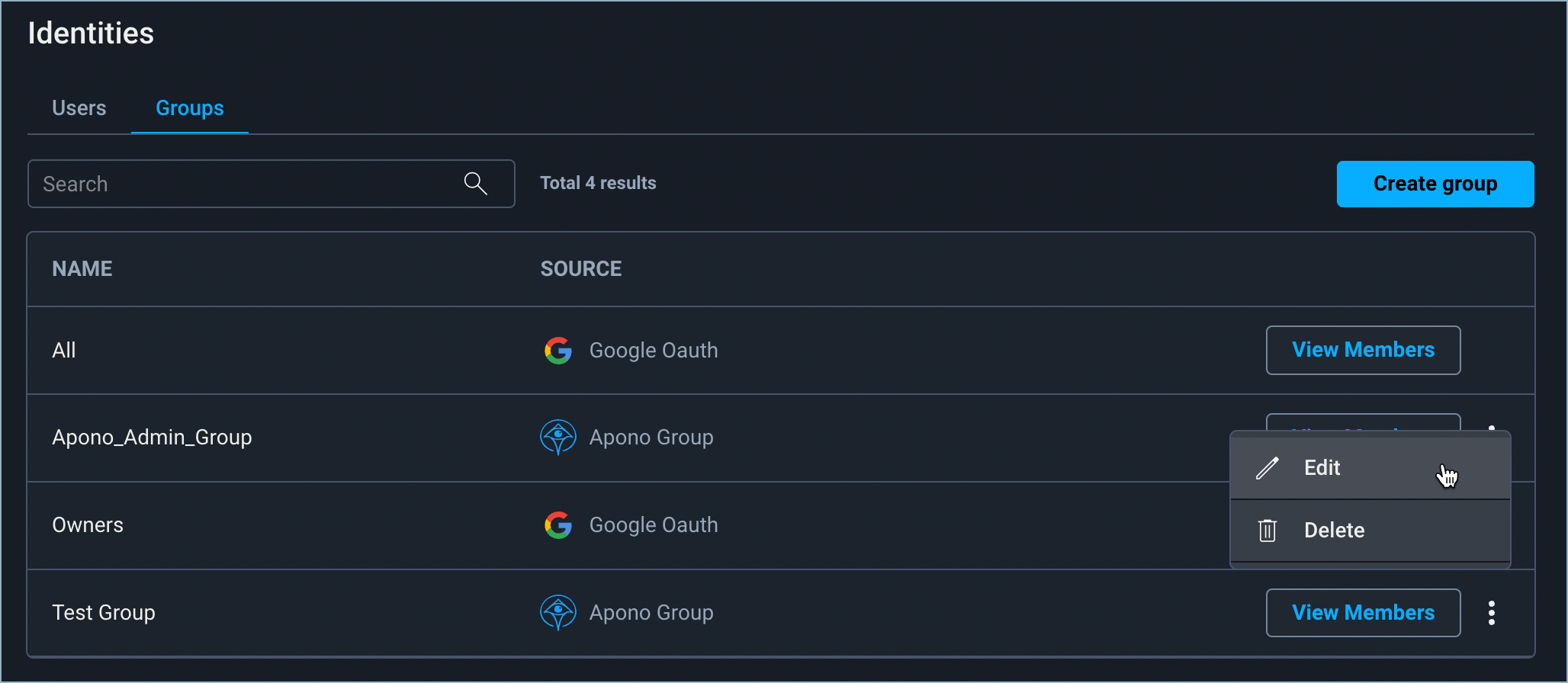The height and width of the screenshot is (683, 1568).
Task: Click the NAME column header
Action: pyautogui.click(x=82, y=269)
